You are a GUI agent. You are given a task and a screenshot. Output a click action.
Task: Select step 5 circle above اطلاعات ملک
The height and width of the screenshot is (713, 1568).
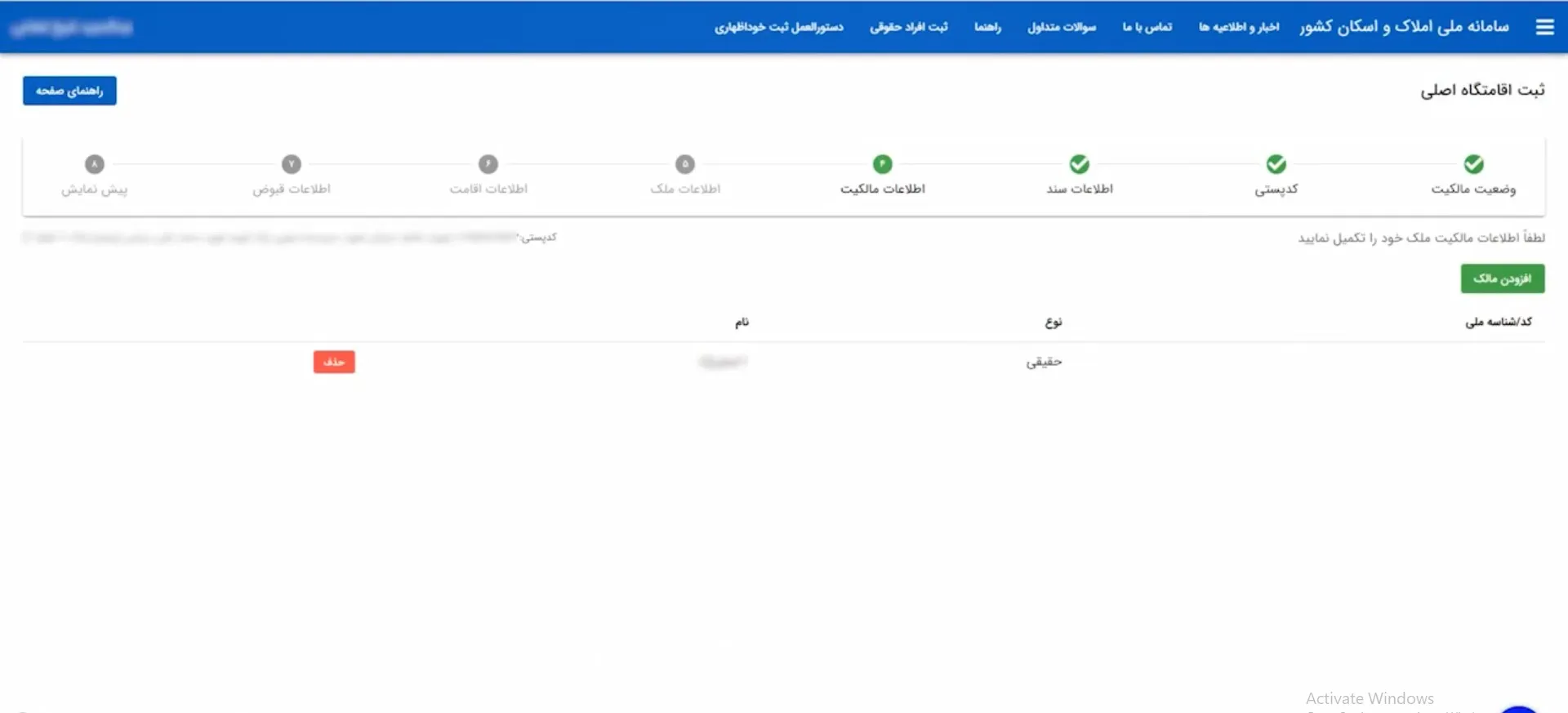[x=685, y=164]
